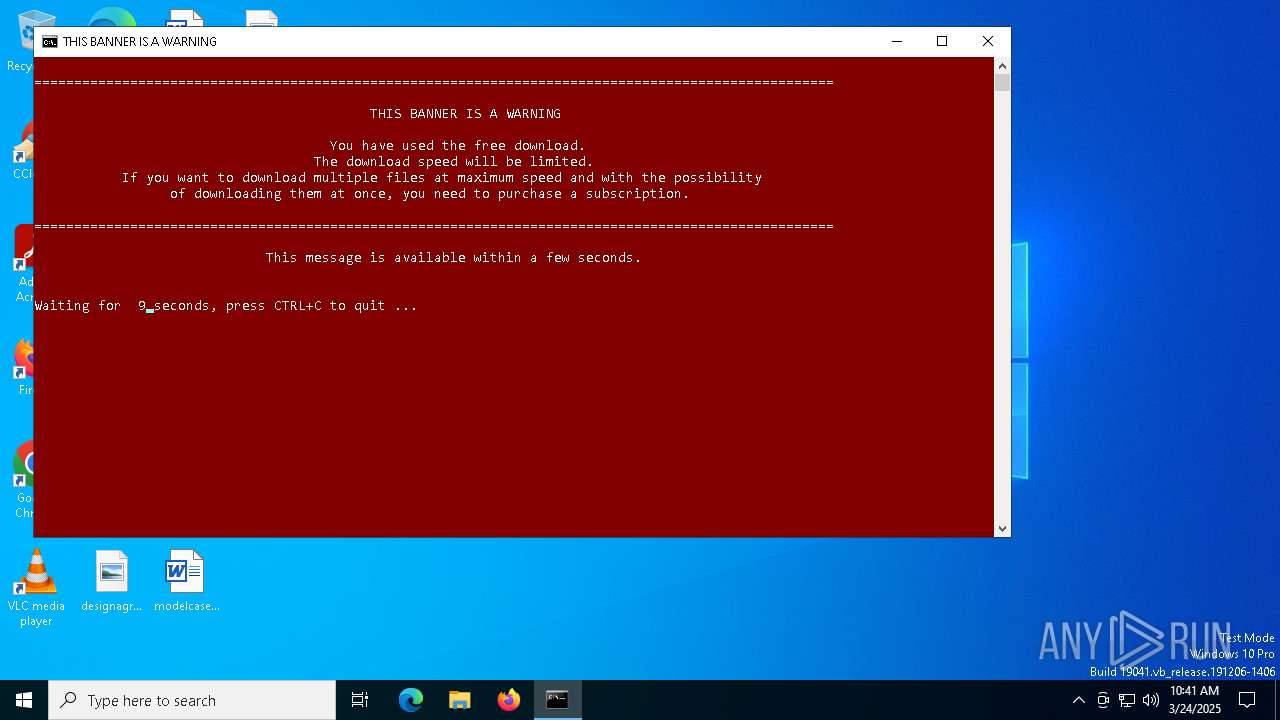Viewport: 1280px width, 720px height.
Task: Show hidden system tray icons
Action: pyautogui.click(x=1078, y=700)
